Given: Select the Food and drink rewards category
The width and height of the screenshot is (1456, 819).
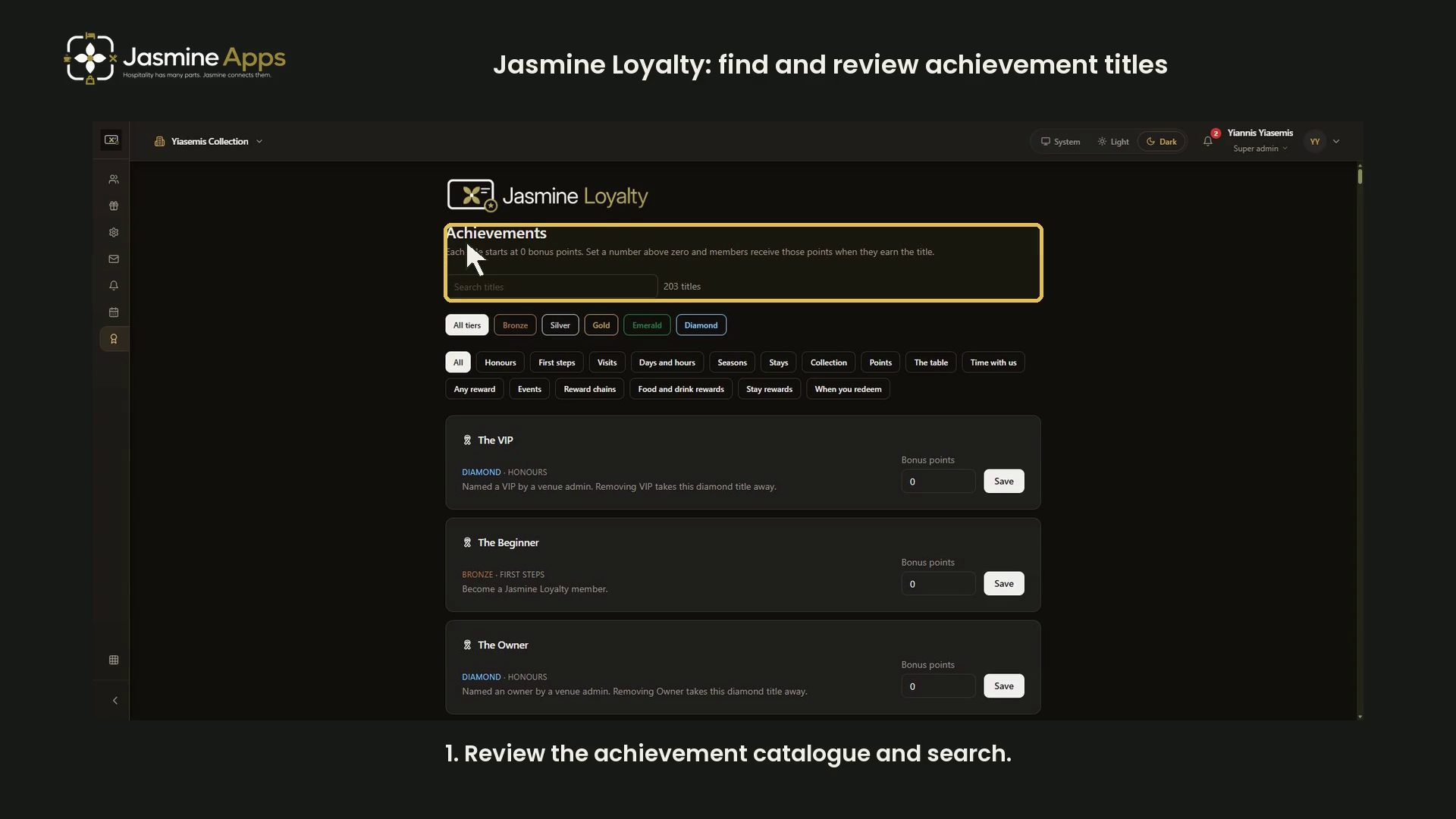Looking at the screenshot, I should coord(681,389).
